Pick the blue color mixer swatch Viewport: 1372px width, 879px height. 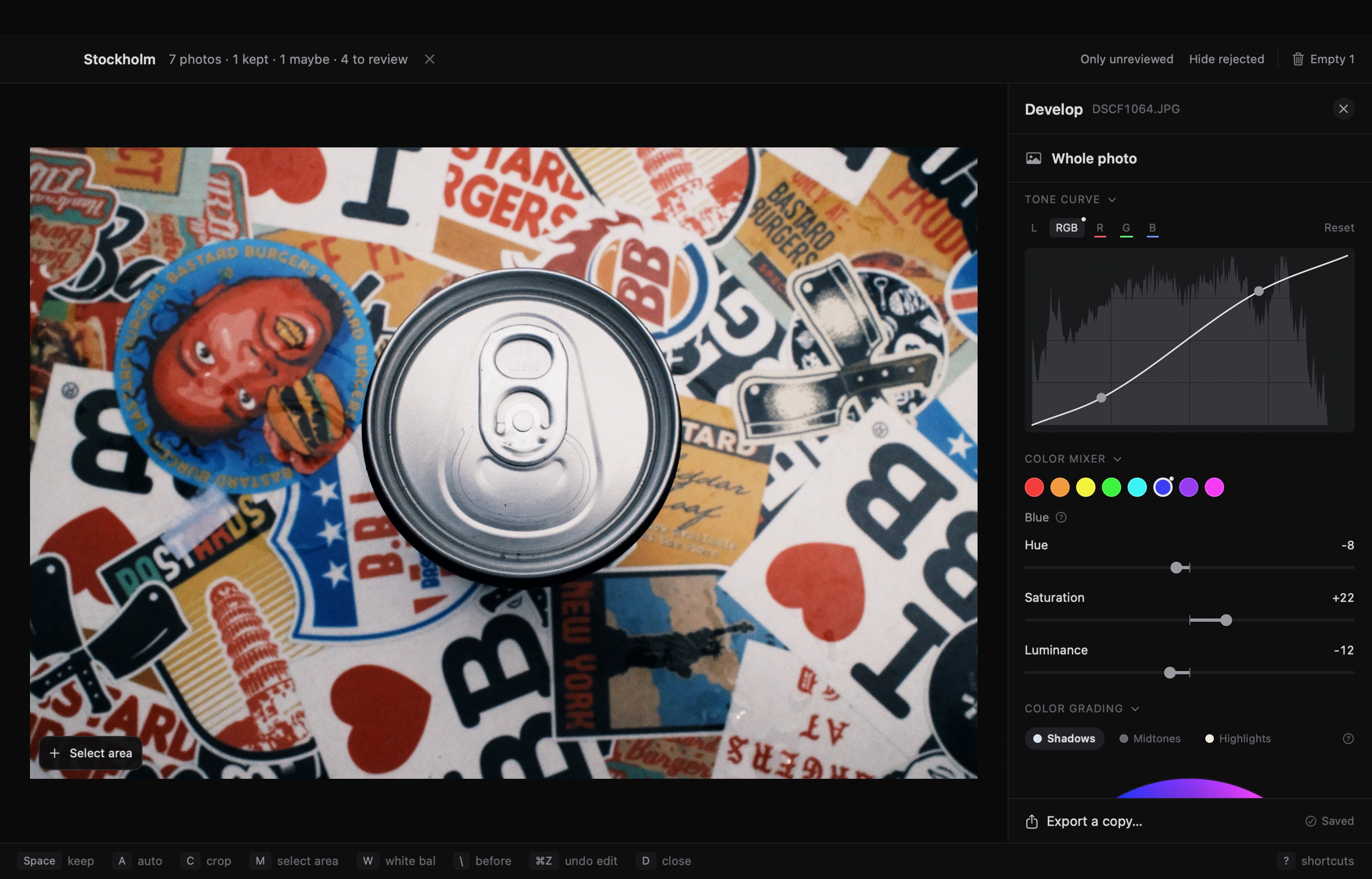1162,487
